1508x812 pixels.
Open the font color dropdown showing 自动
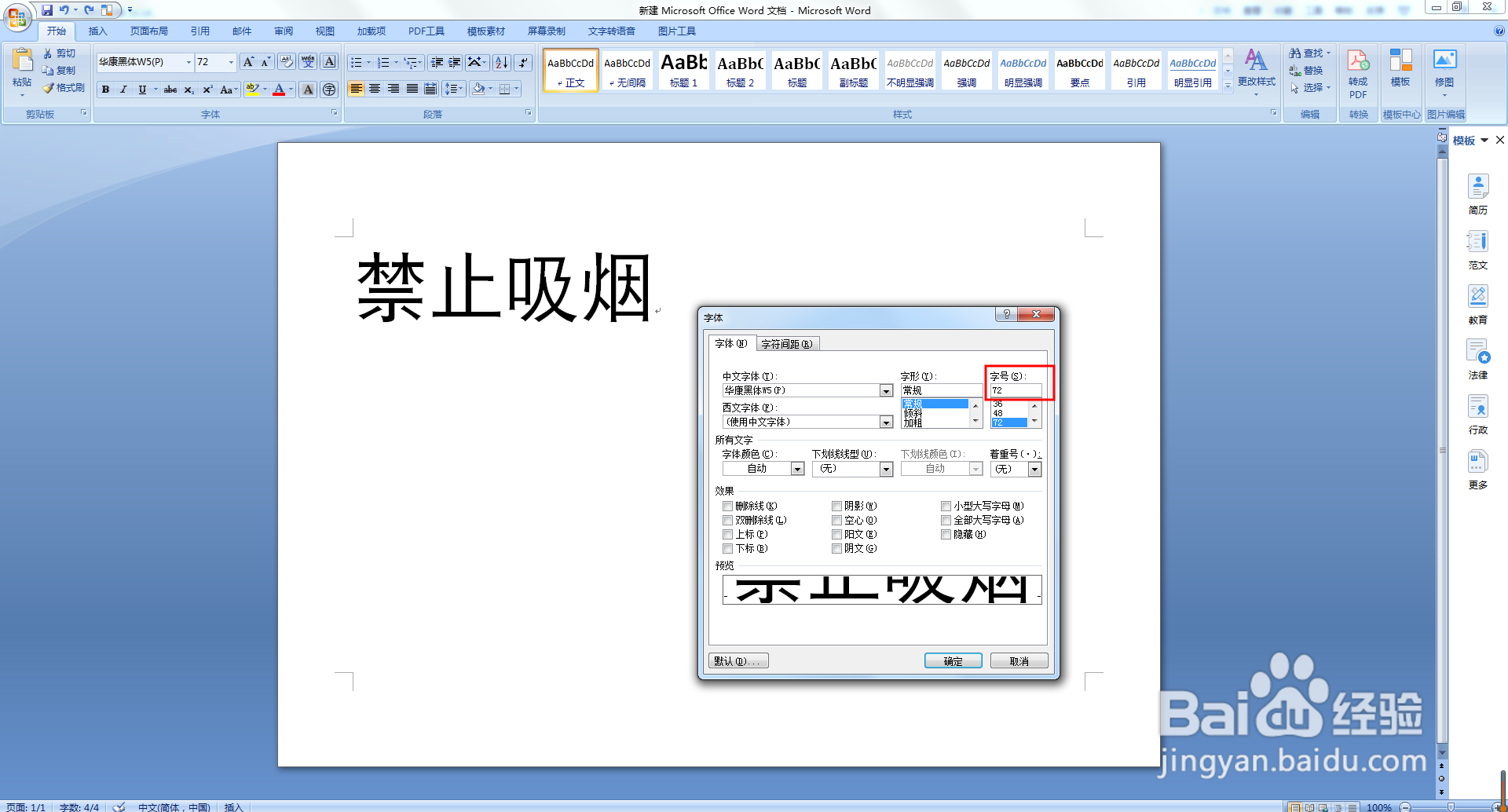click(x=797, y=468)
